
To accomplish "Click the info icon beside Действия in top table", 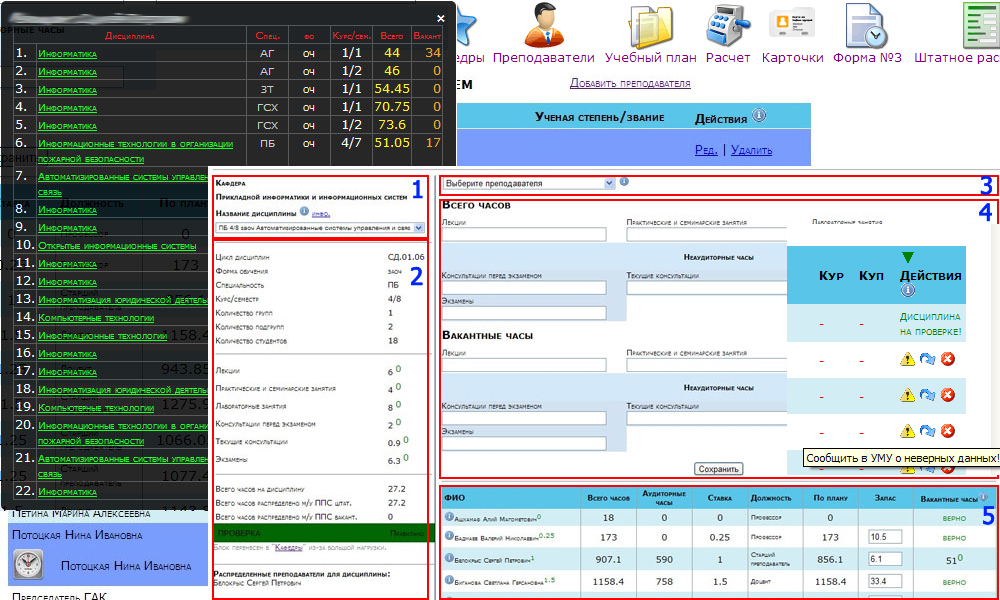I will 759,117.
